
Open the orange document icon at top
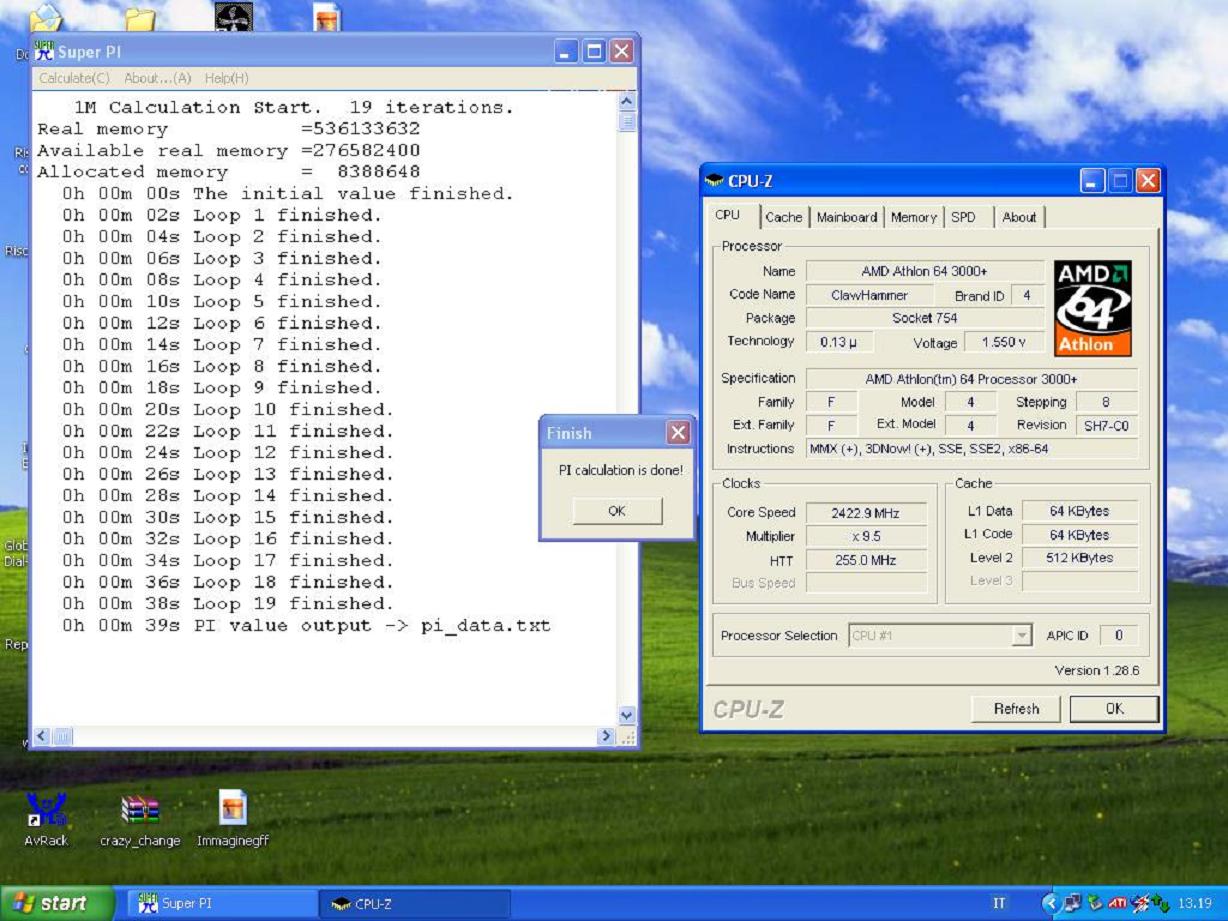pyautogui.click(x=327, y=17)
